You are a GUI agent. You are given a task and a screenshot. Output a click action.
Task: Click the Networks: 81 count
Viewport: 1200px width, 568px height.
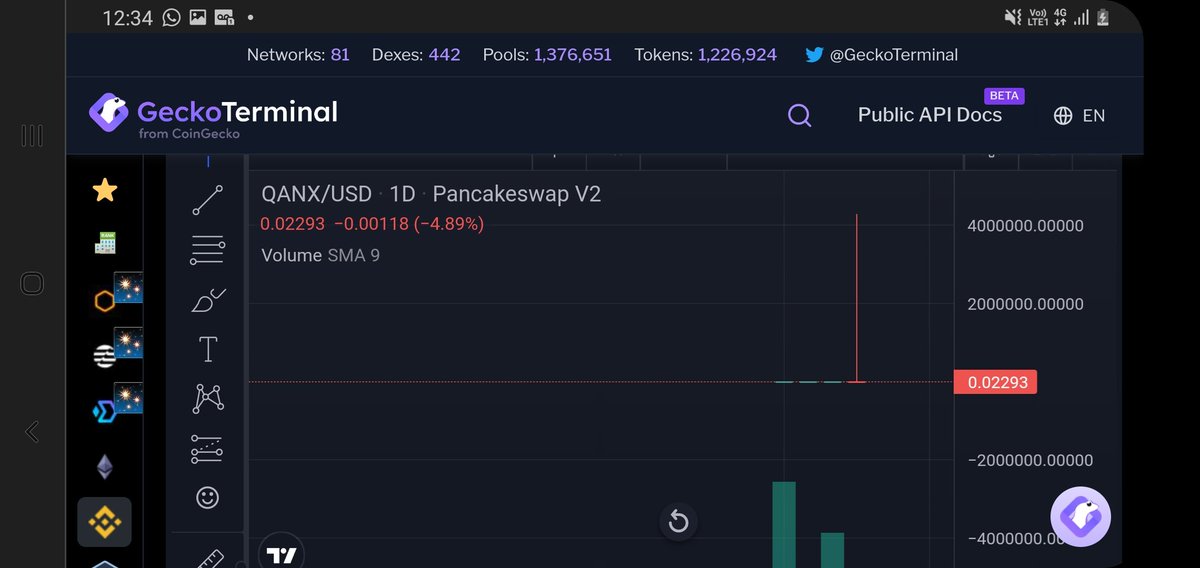[298, 55]
